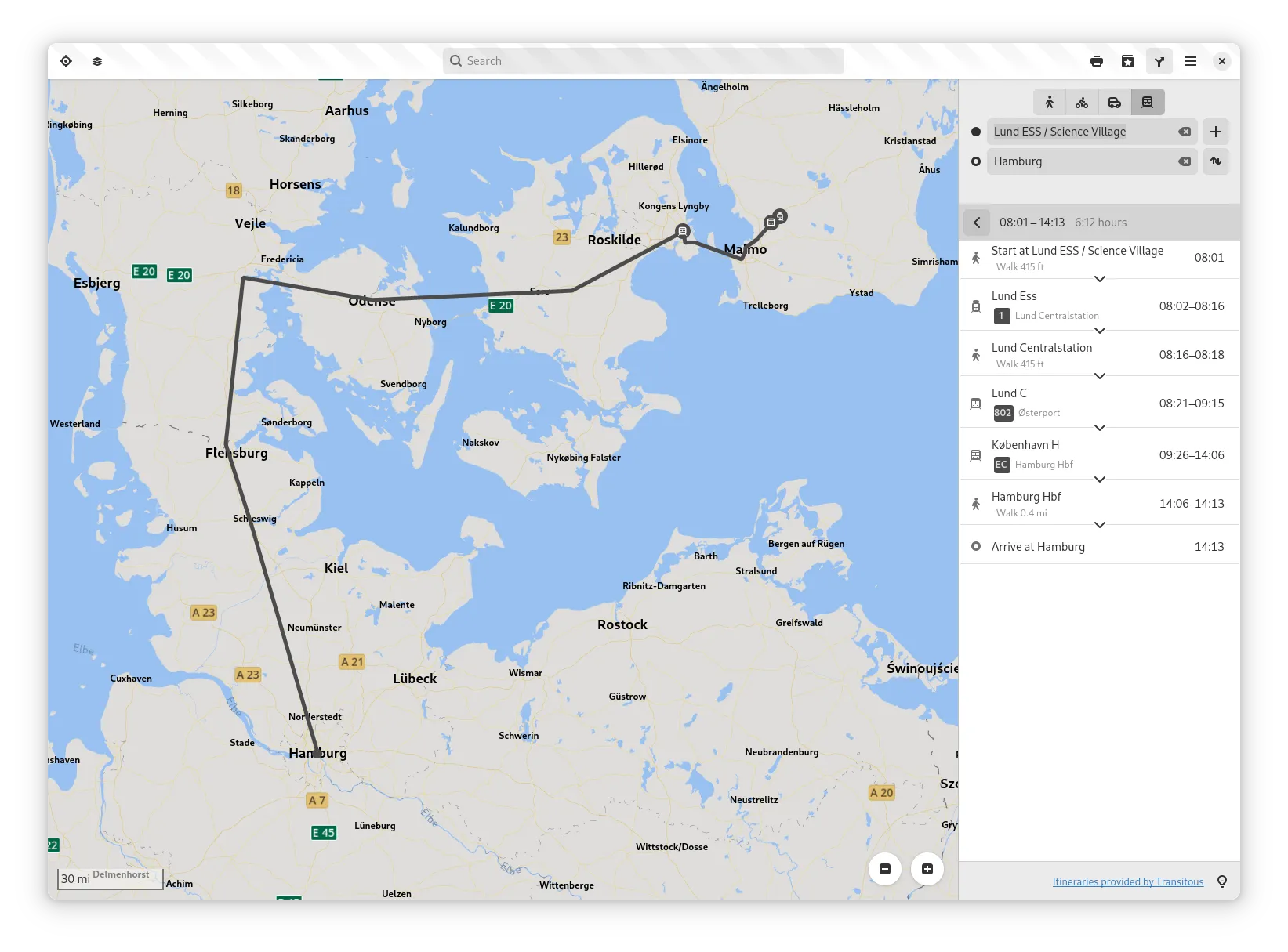Select bicycle transport mode

coord(1082,102)
